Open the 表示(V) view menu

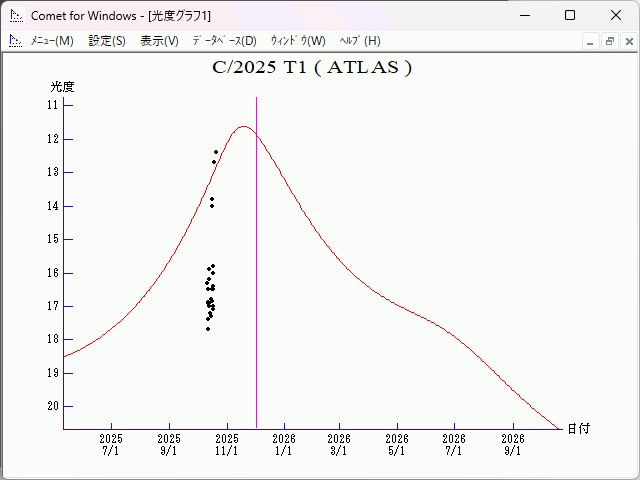159,41
